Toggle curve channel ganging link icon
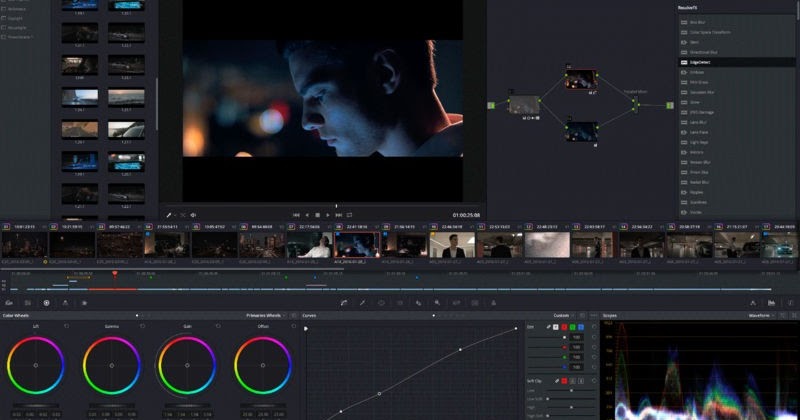Screen dimensions: 800x420 coord(548,327)
